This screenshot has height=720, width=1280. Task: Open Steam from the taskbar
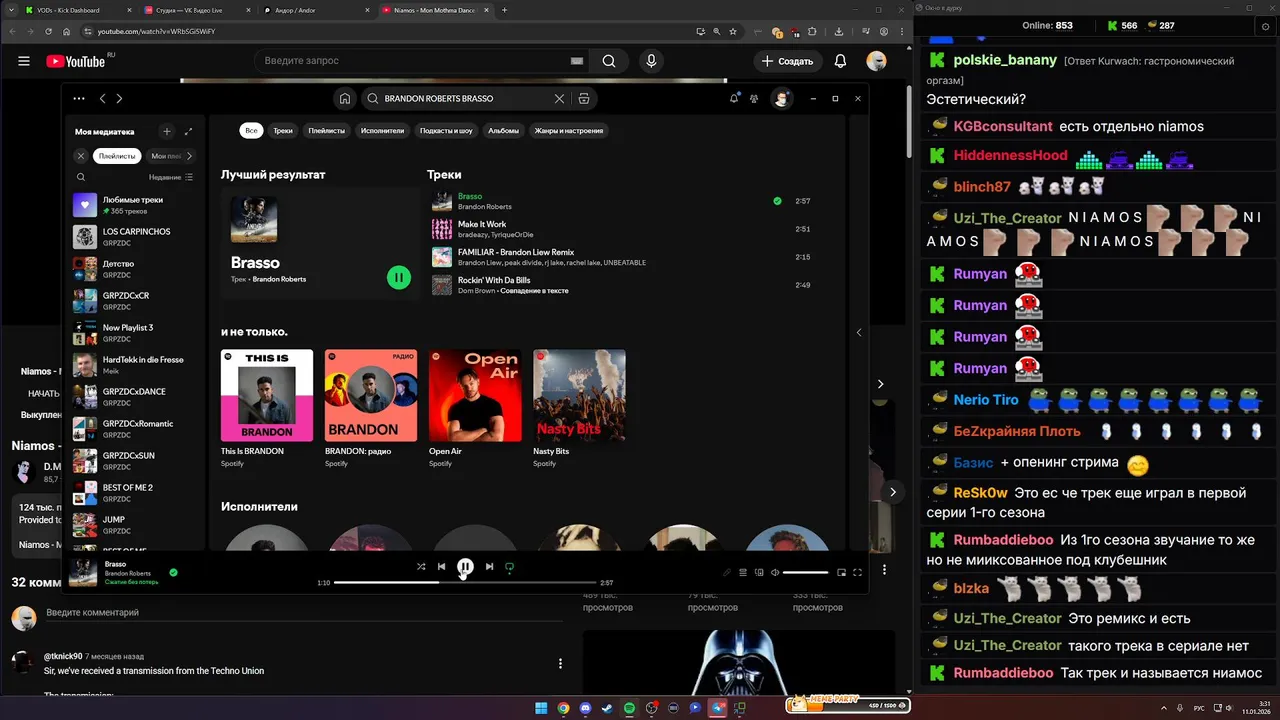607,708
